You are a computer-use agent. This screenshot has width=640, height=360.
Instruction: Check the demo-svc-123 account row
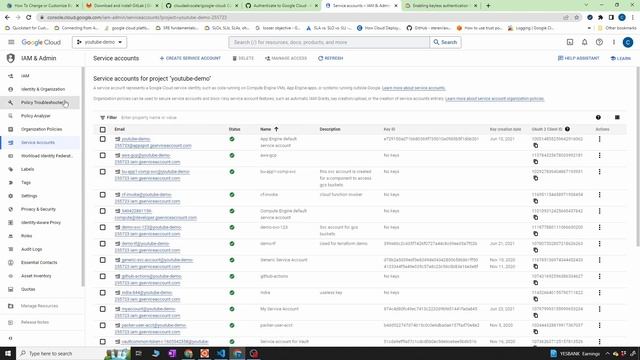tap(102, 227)
